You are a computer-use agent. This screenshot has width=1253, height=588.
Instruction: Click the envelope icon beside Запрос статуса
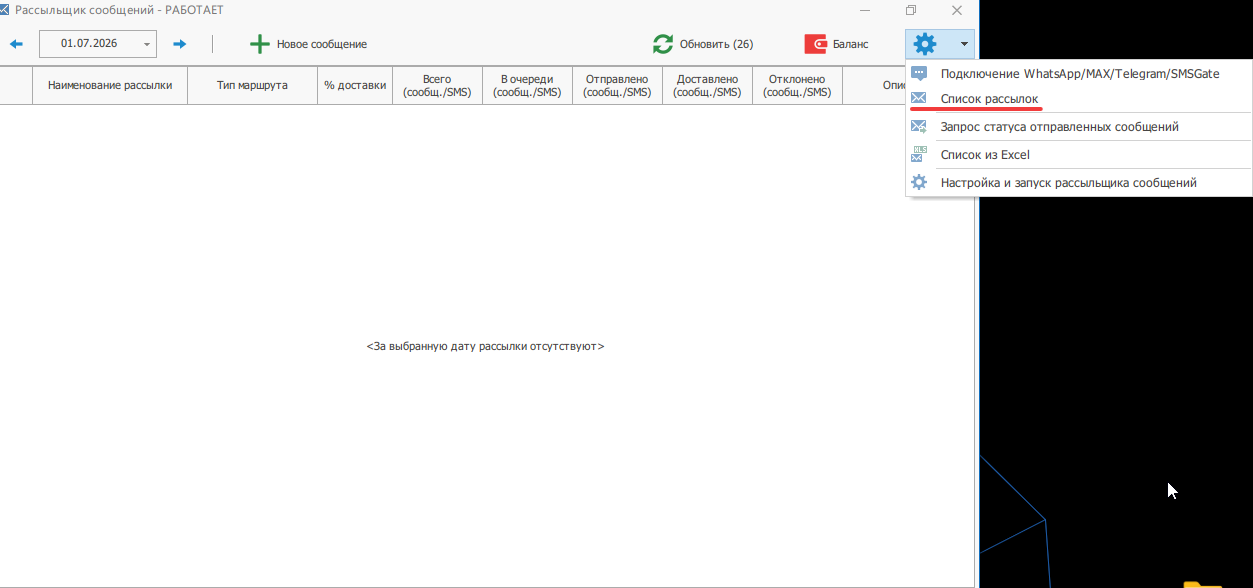pos(919,127)
